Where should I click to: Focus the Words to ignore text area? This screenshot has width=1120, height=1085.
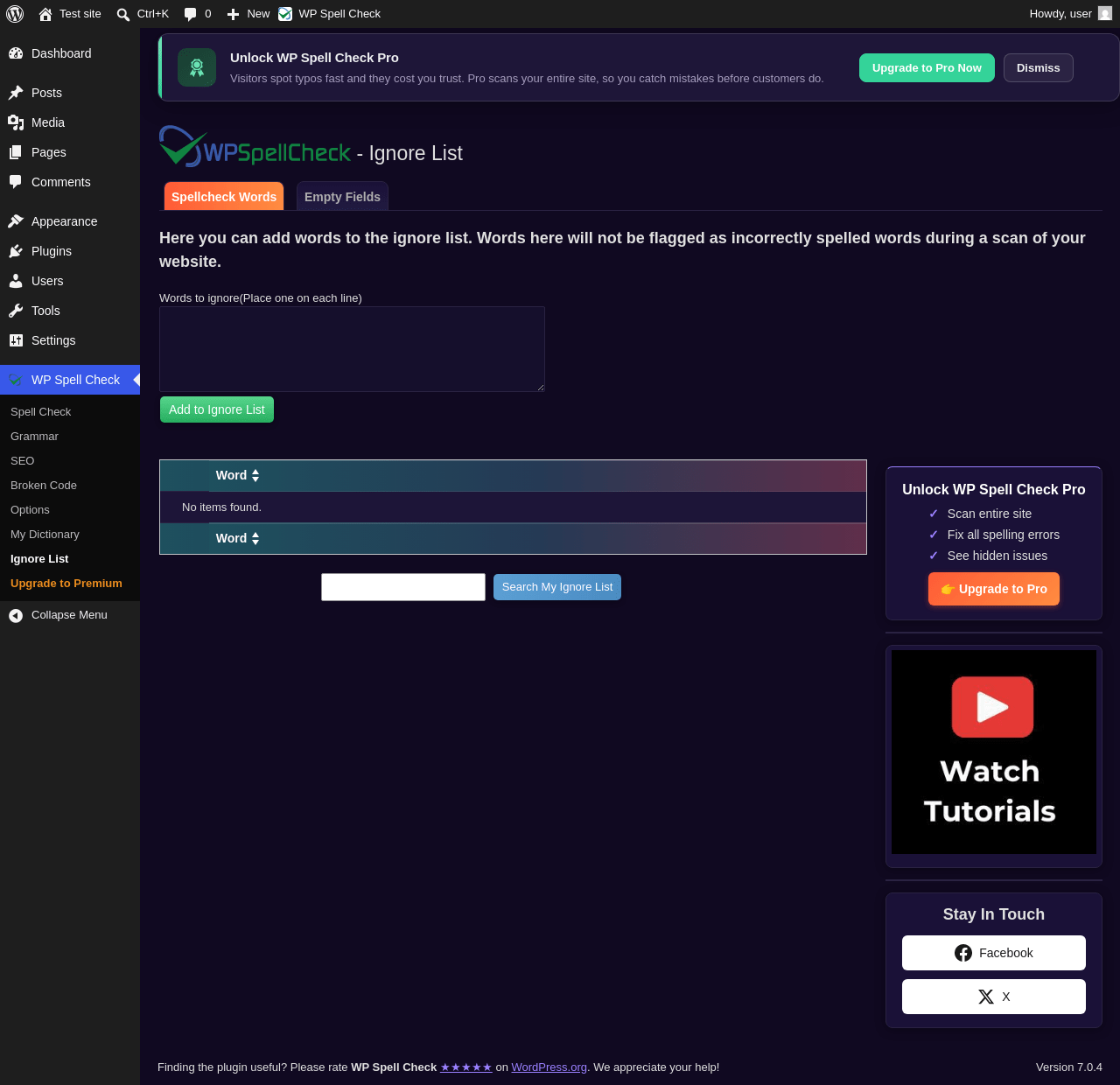(x=352, y=349)
